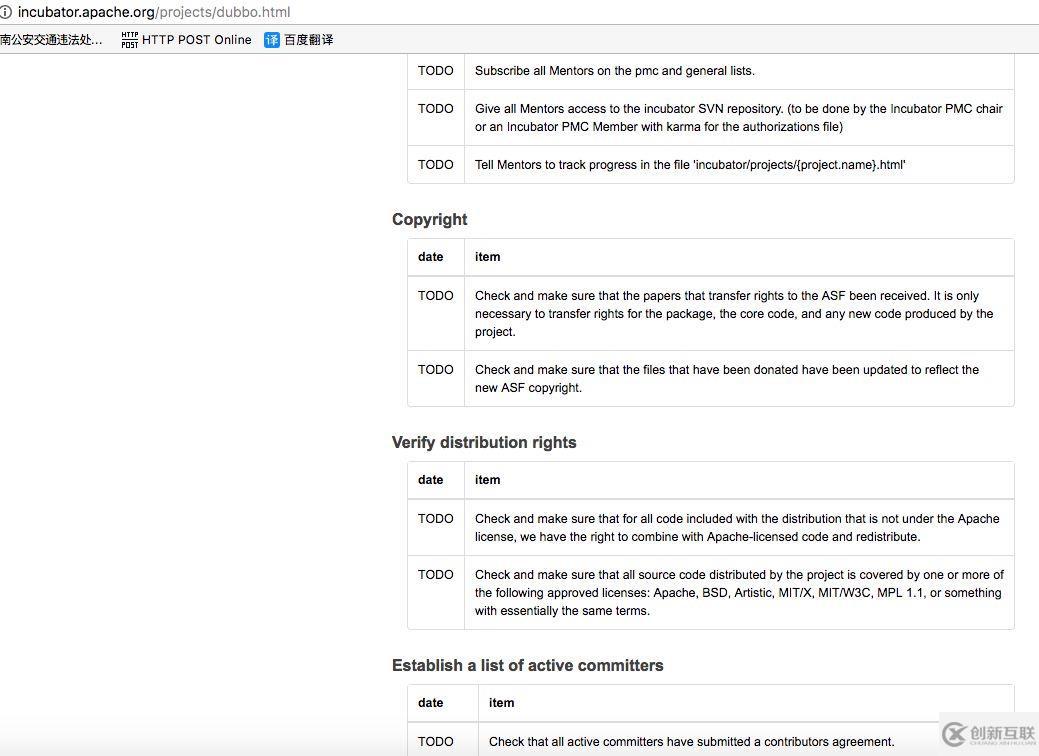
Task: Focus the address bar URL text
Action: [154, 12]
